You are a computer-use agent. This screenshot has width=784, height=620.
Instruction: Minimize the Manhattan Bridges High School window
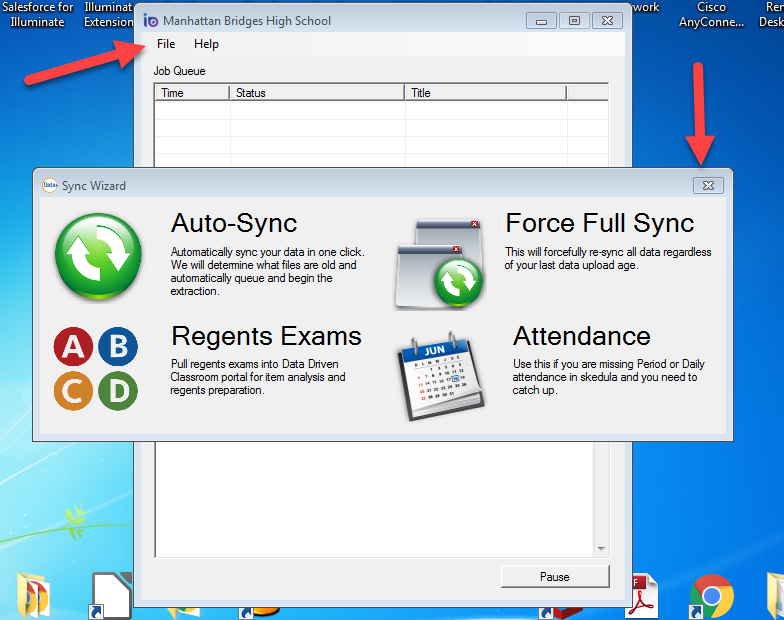click(x=541, y=21)
